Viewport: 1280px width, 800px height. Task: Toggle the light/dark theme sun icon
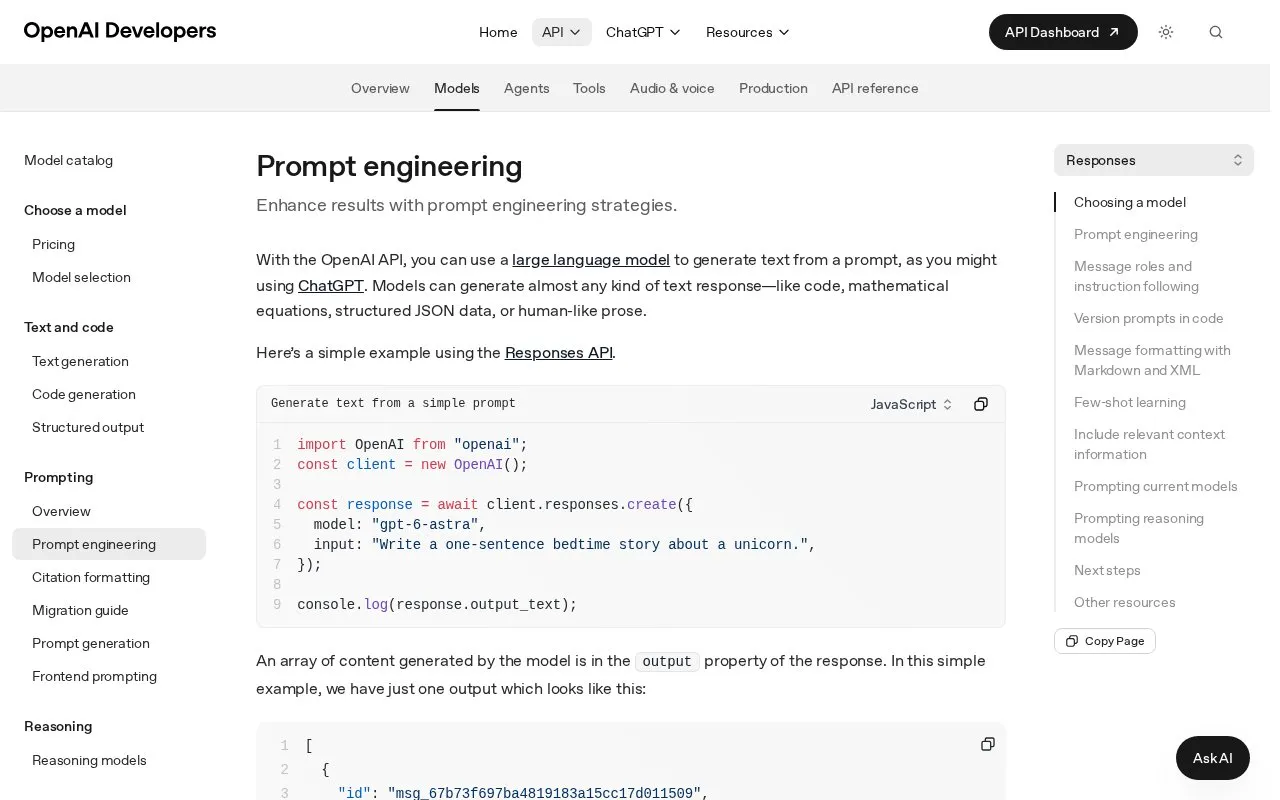point(1166,32)
